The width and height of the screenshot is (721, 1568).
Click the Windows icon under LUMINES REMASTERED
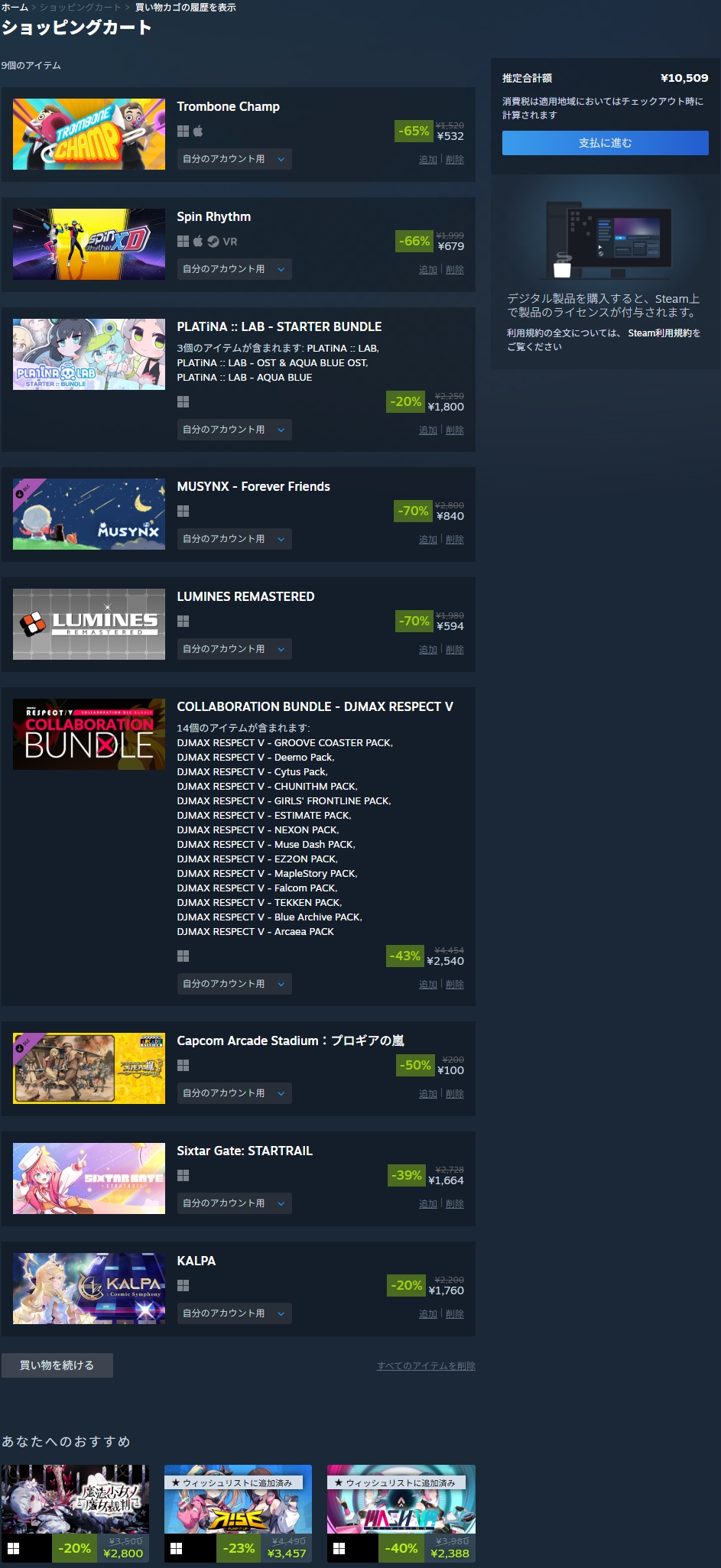(x=183, y=621)
